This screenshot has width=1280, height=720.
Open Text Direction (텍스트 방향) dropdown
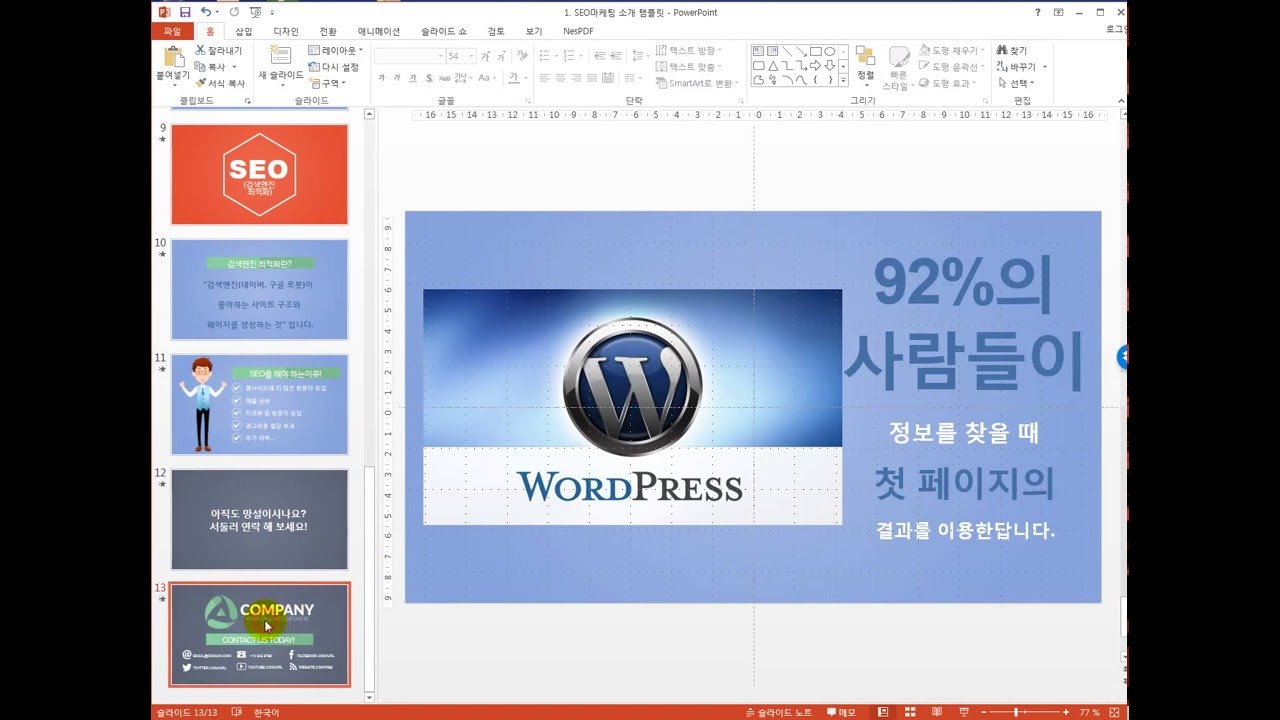click(690, 50)
